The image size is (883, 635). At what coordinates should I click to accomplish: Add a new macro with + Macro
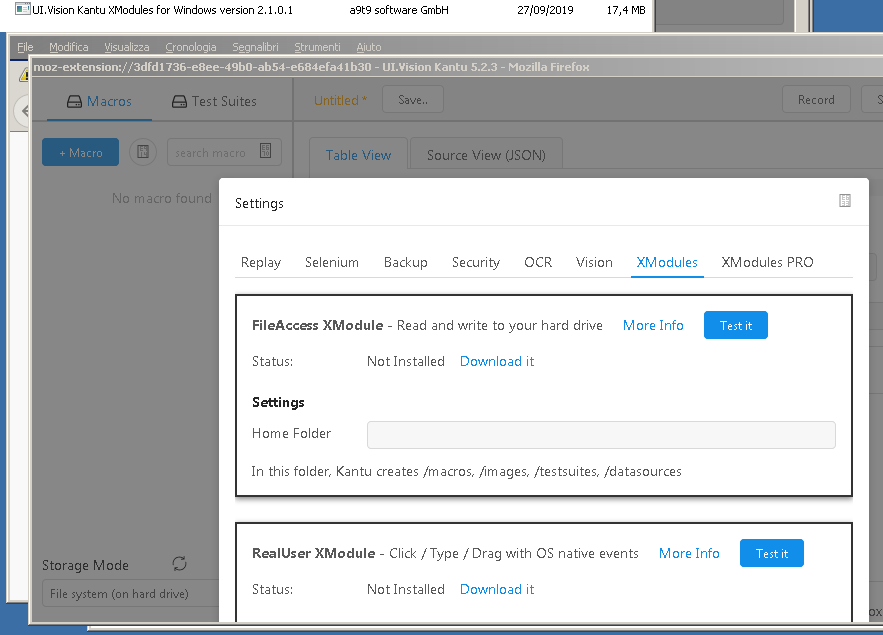81,152
